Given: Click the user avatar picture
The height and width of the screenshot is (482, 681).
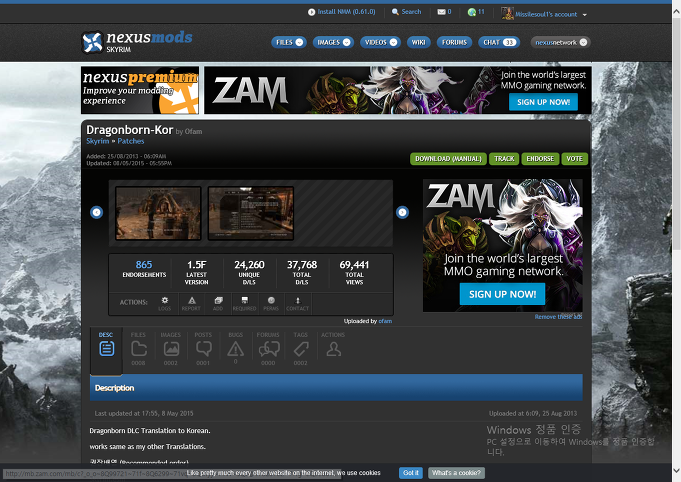Looking at the screenshot, I should (507, 13).
